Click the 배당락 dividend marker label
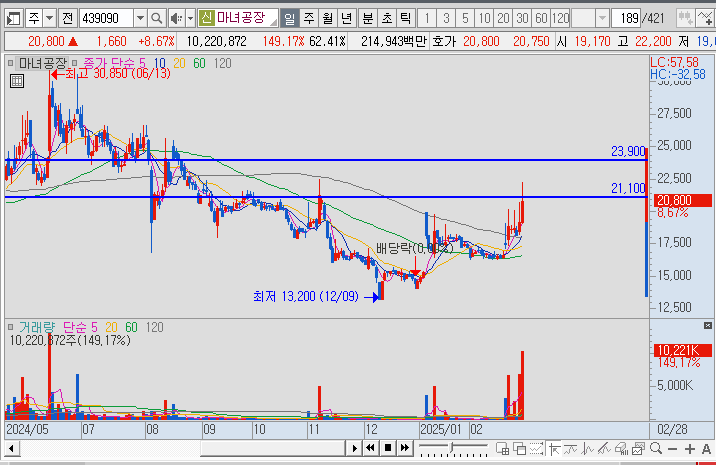 pyautogui.click(x=415, y=248)
